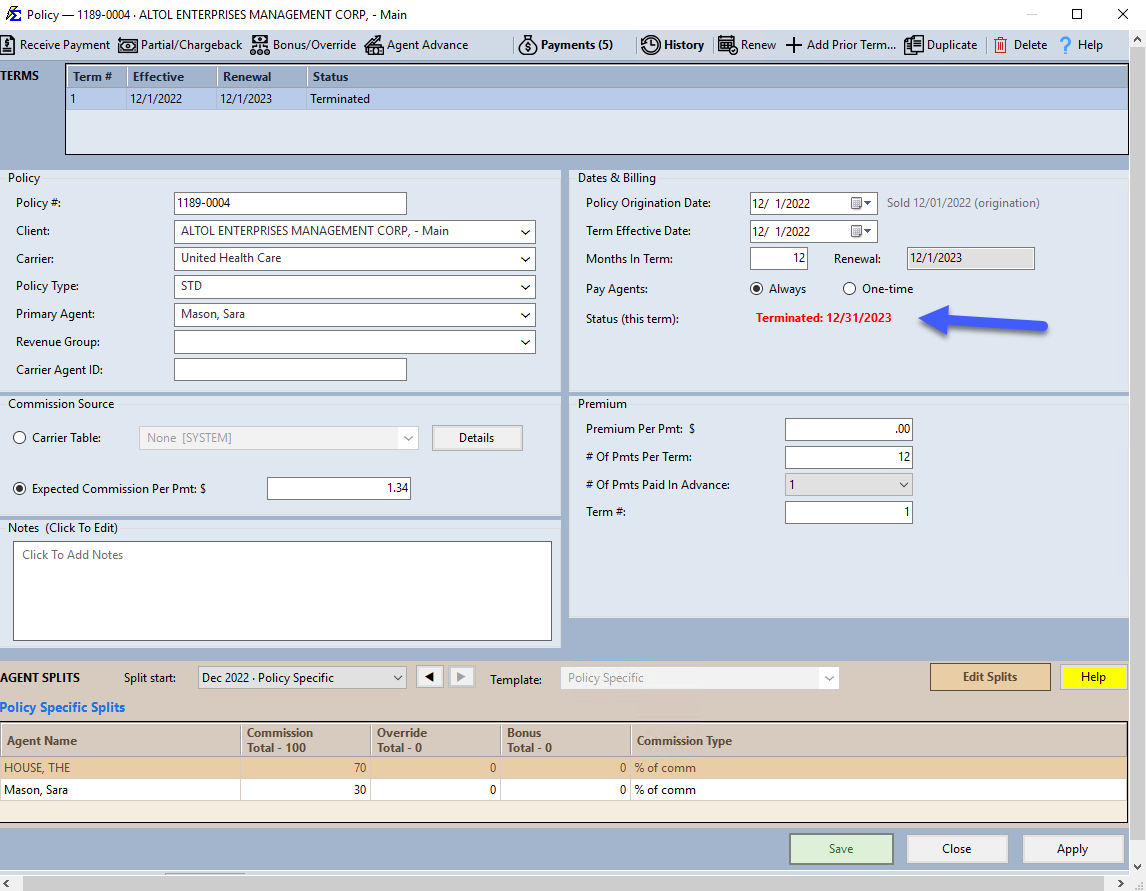
Task: Click the # Of Pmts Per Term field
Action: 849,457
